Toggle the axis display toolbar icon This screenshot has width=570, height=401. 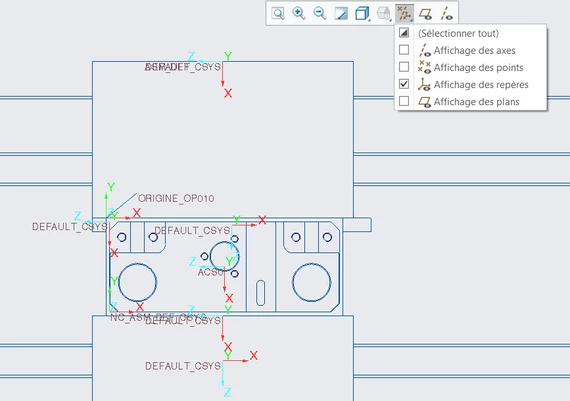[446, 13]
